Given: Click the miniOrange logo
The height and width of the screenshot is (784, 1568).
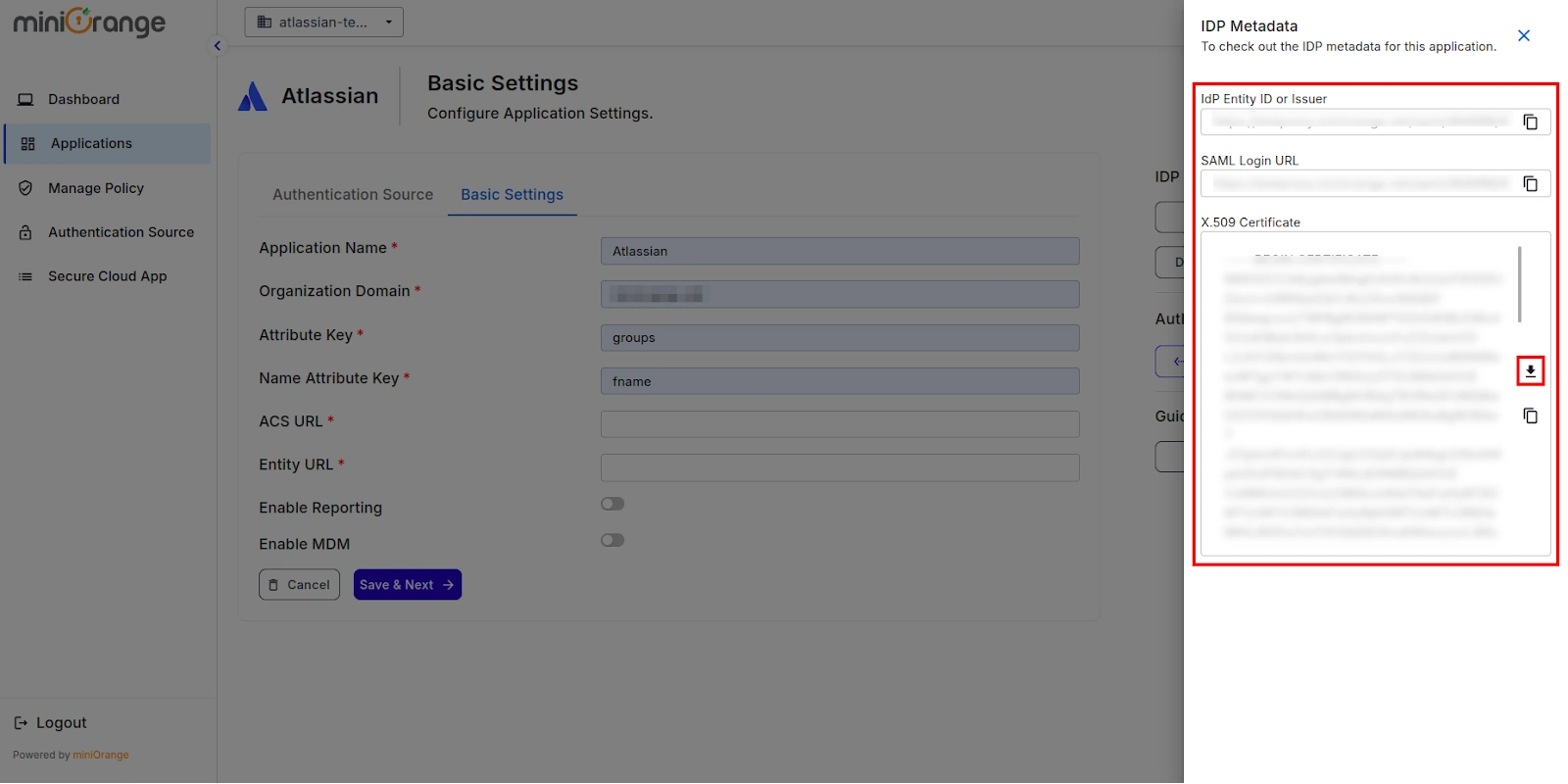Looking at the screenshot, I should pyautogui.click(x=89, y=22).
